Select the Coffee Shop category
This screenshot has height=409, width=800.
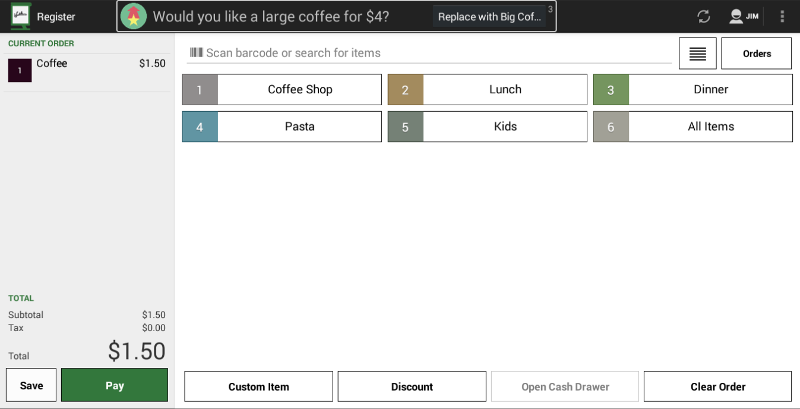(x=282, y=89)
